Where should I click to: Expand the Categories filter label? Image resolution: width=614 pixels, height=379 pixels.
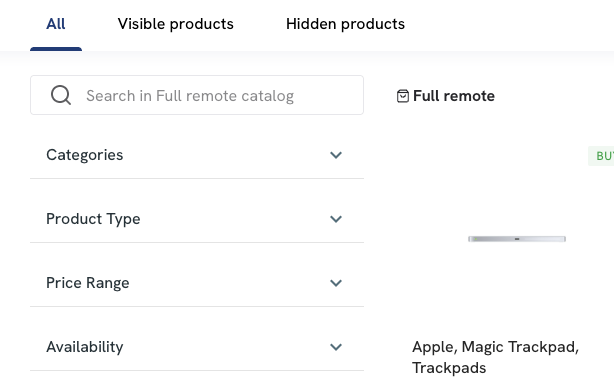point(85,155)
